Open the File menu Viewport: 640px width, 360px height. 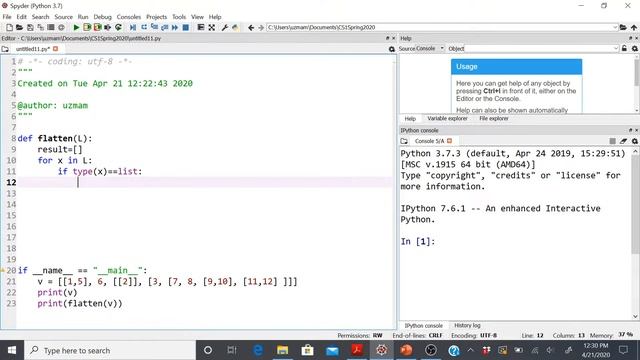click(7, 17)
